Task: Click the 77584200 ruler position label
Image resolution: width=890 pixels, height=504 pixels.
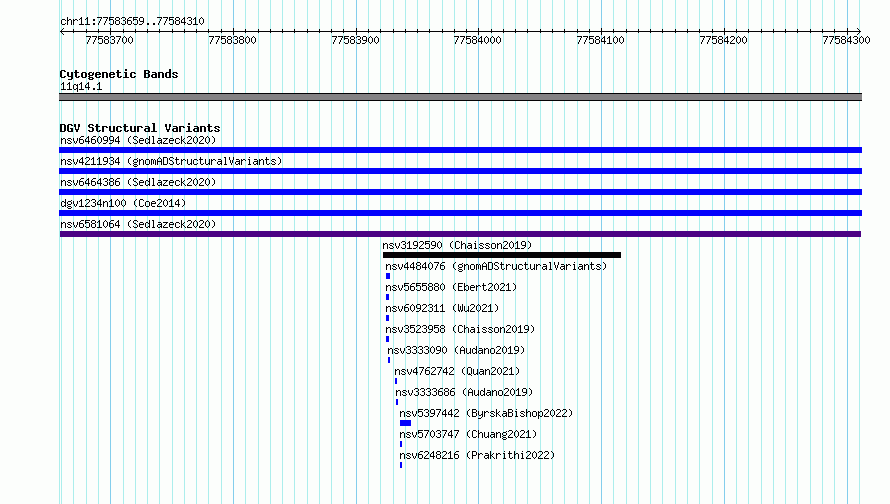Action: (723, 40)
